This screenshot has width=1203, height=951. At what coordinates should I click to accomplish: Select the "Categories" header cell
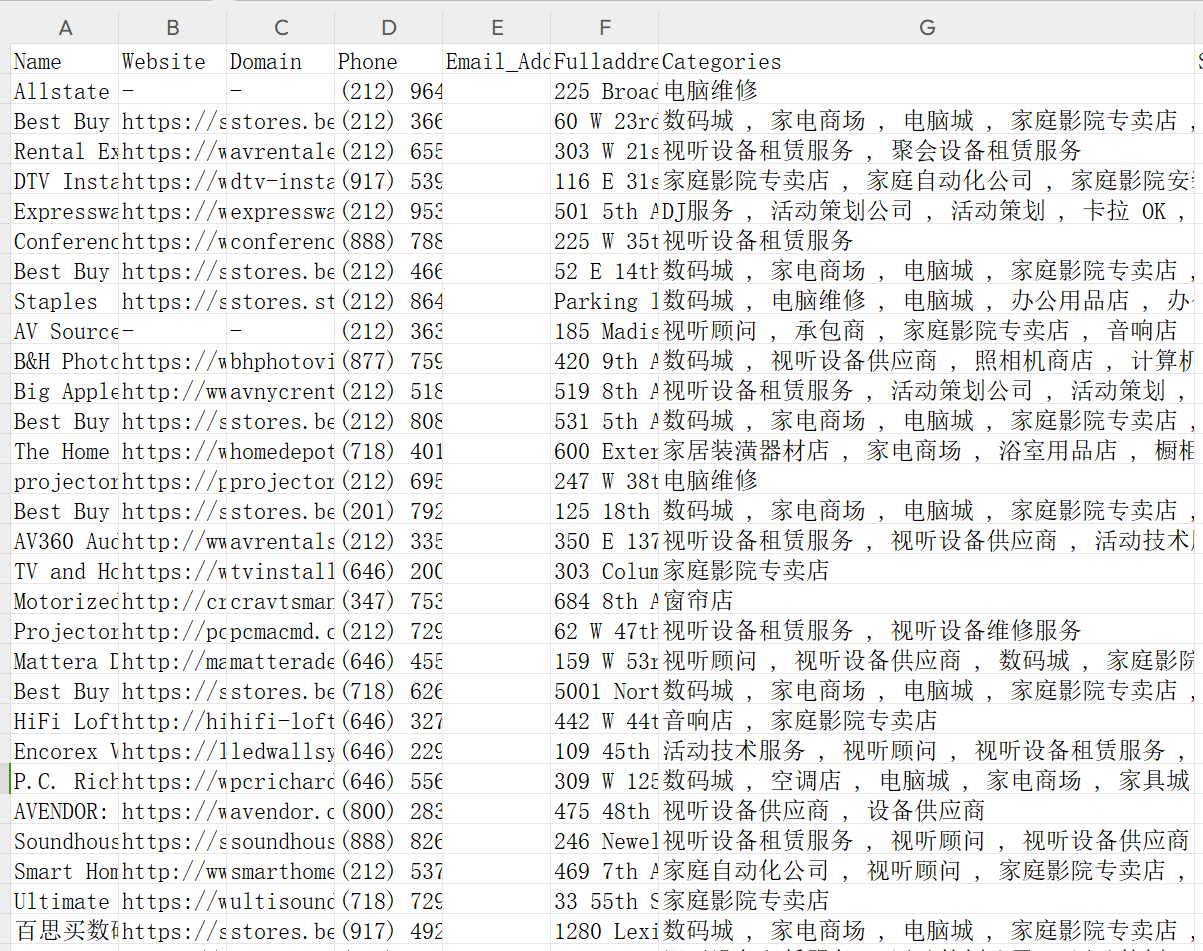(x=927, y=61)
